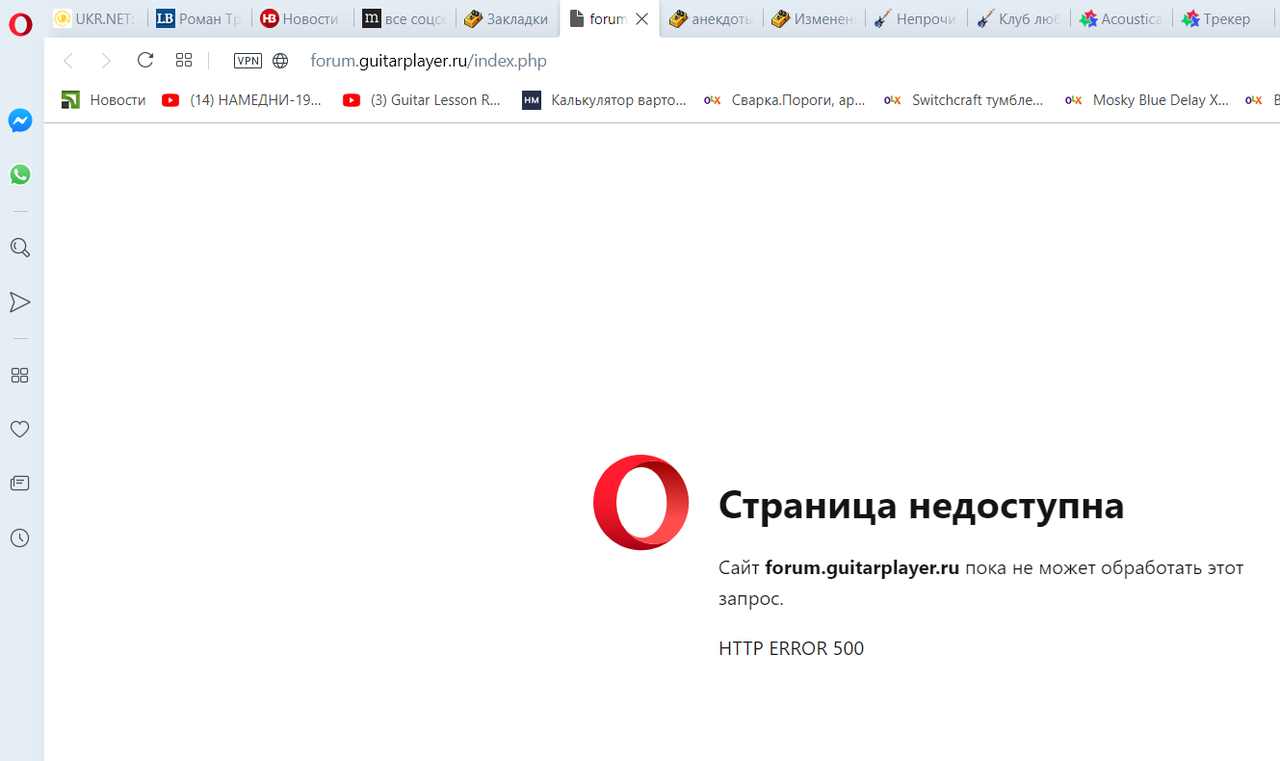
Task: Toggle the VPN badge in address bar
Action: point(247,61)
